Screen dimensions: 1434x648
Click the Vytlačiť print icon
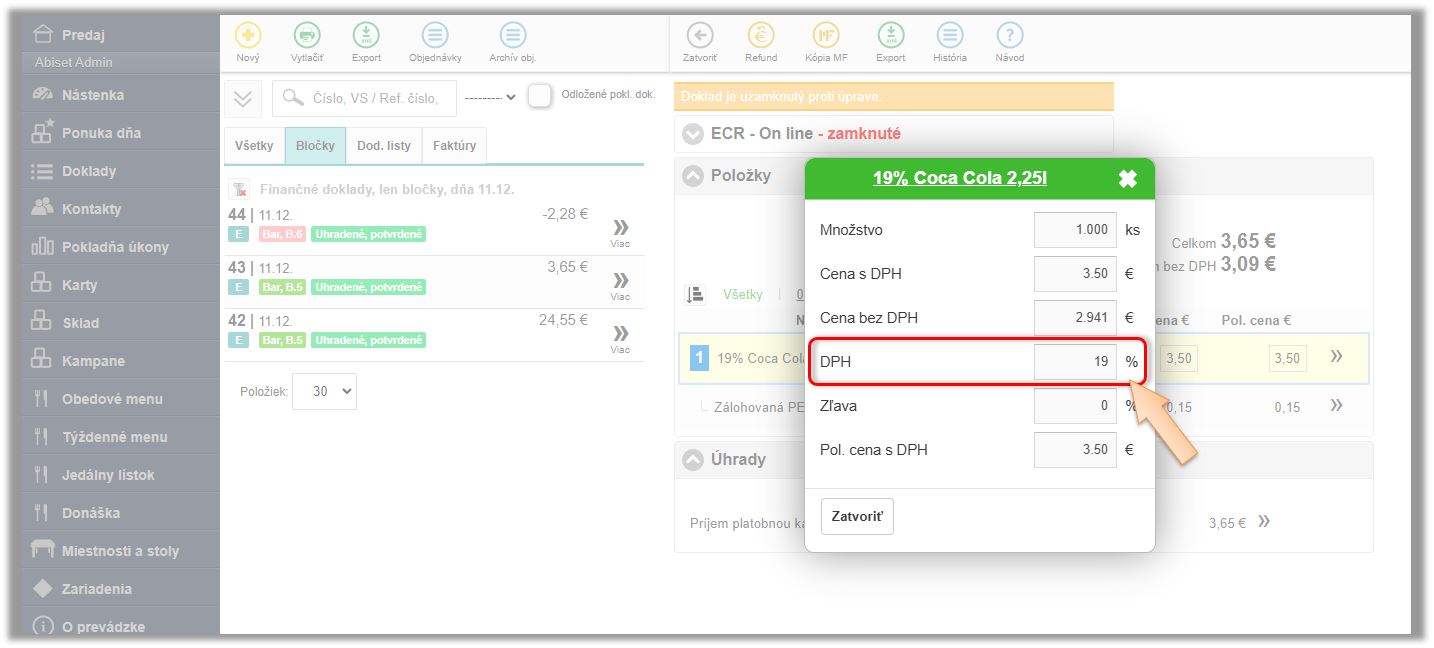pos(307,35)
